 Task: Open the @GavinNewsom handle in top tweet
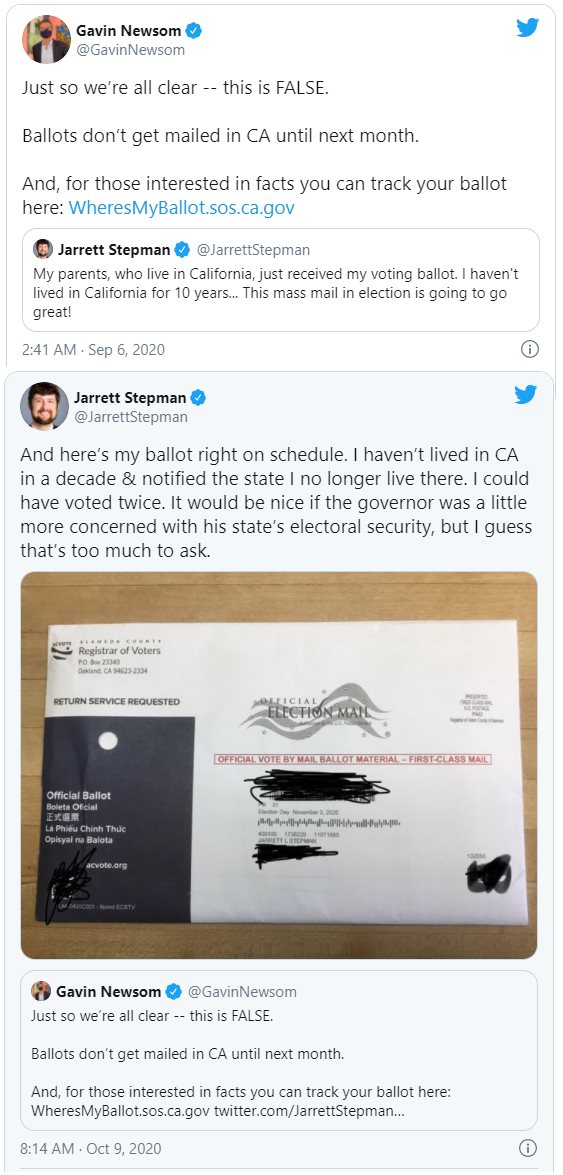click(130, 50)
